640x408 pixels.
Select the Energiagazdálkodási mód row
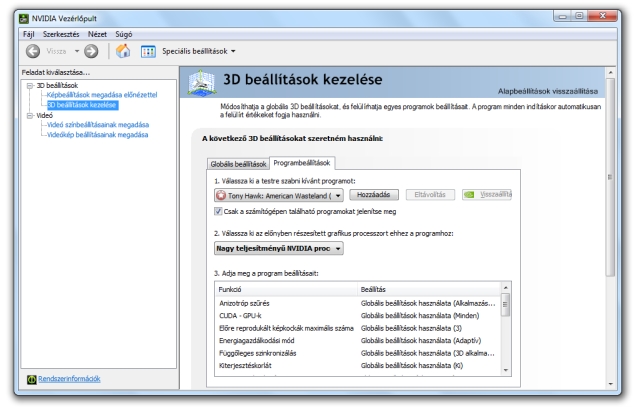[x=358, y=341]
